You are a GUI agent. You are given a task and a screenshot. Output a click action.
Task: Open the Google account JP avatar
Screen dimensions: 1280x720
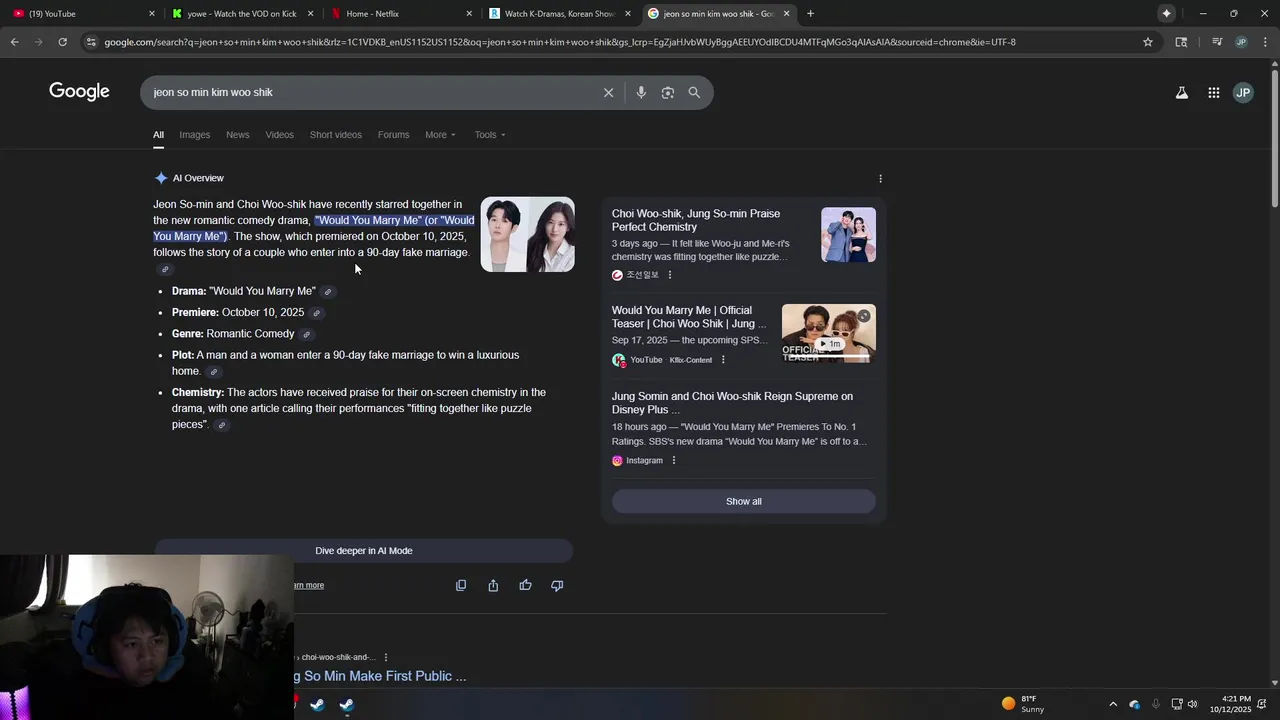pos(1243,92)
